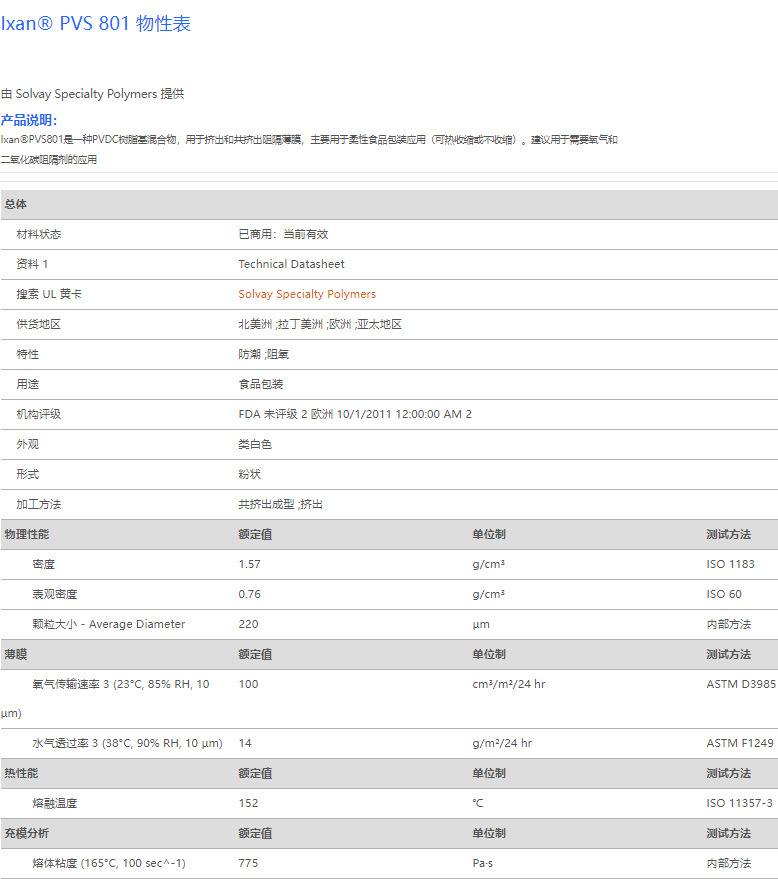Click the Pa·s unit cell

coord(483,863)
